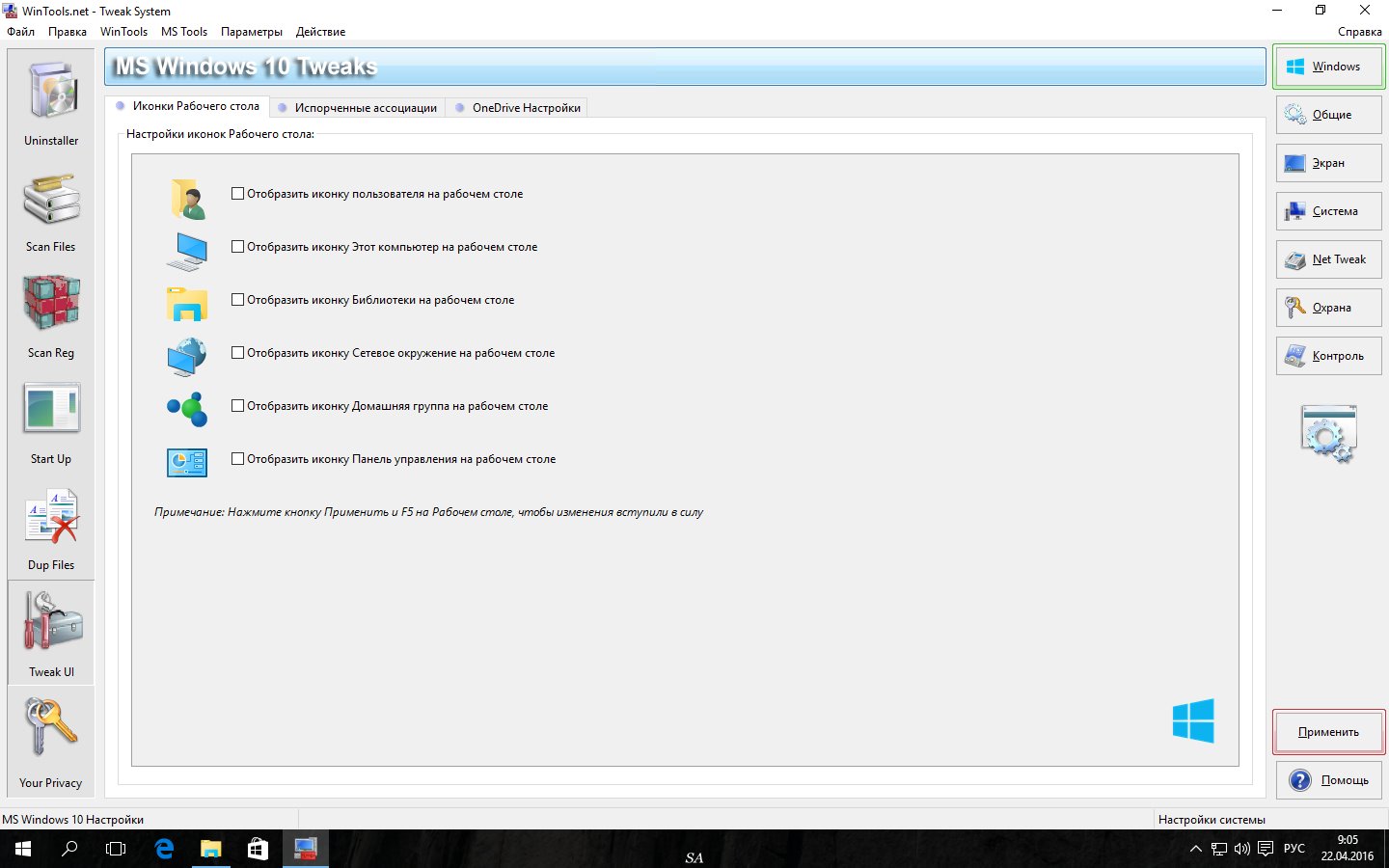Open the Scan Reg registry scanner

pos(51,315)
